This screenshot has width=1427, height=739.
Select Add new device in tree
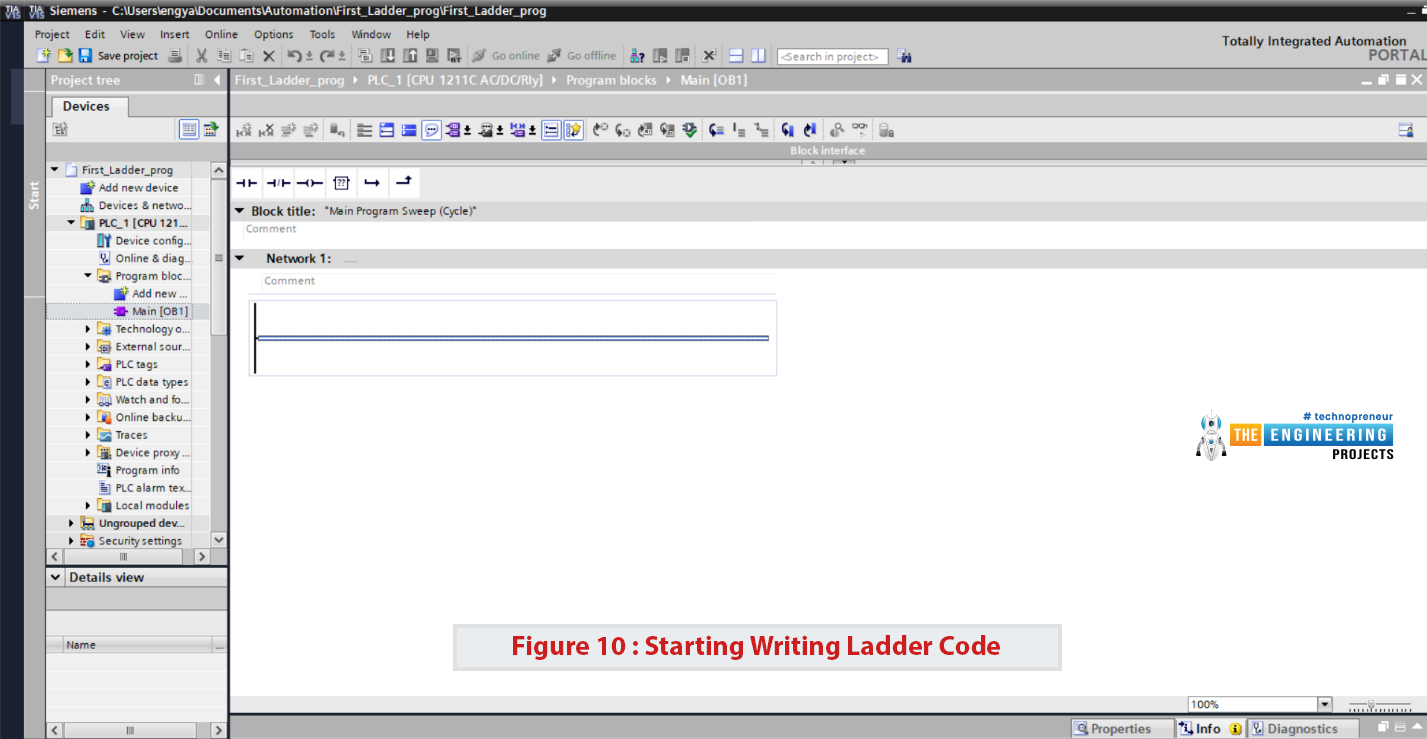tap(129, 188)
